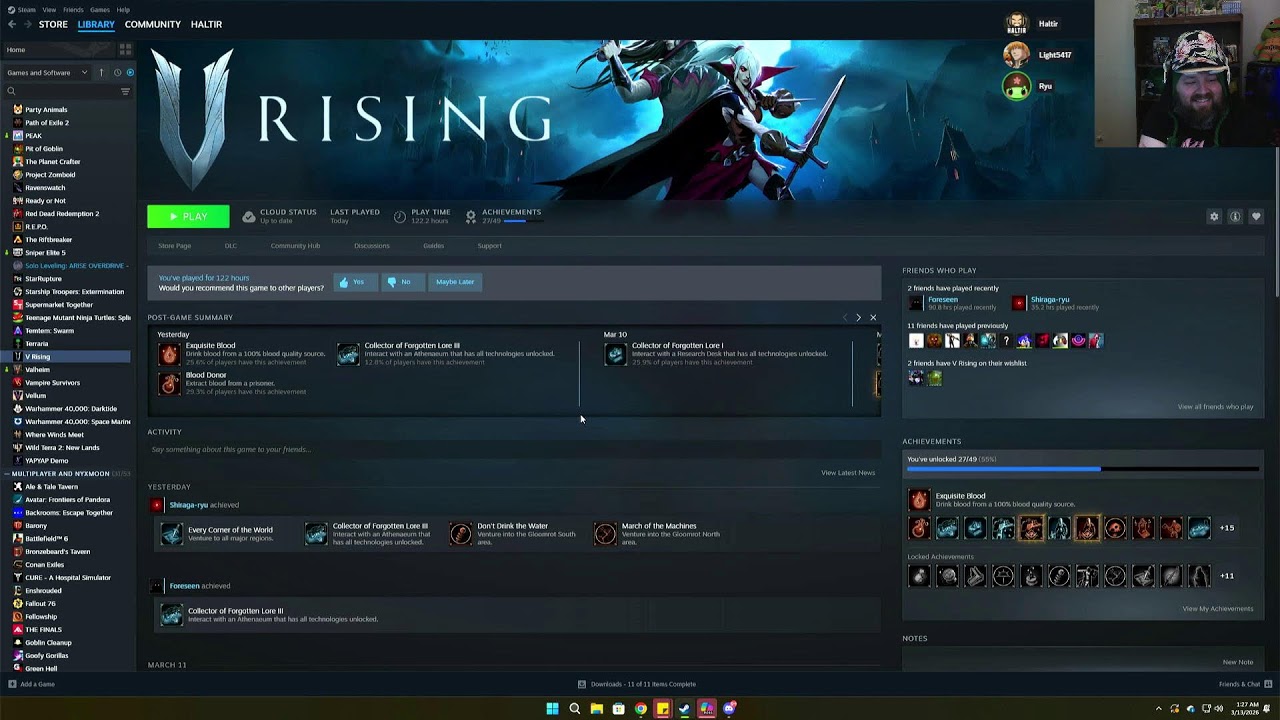Click Add a Game at bottom left

[31, 684]
